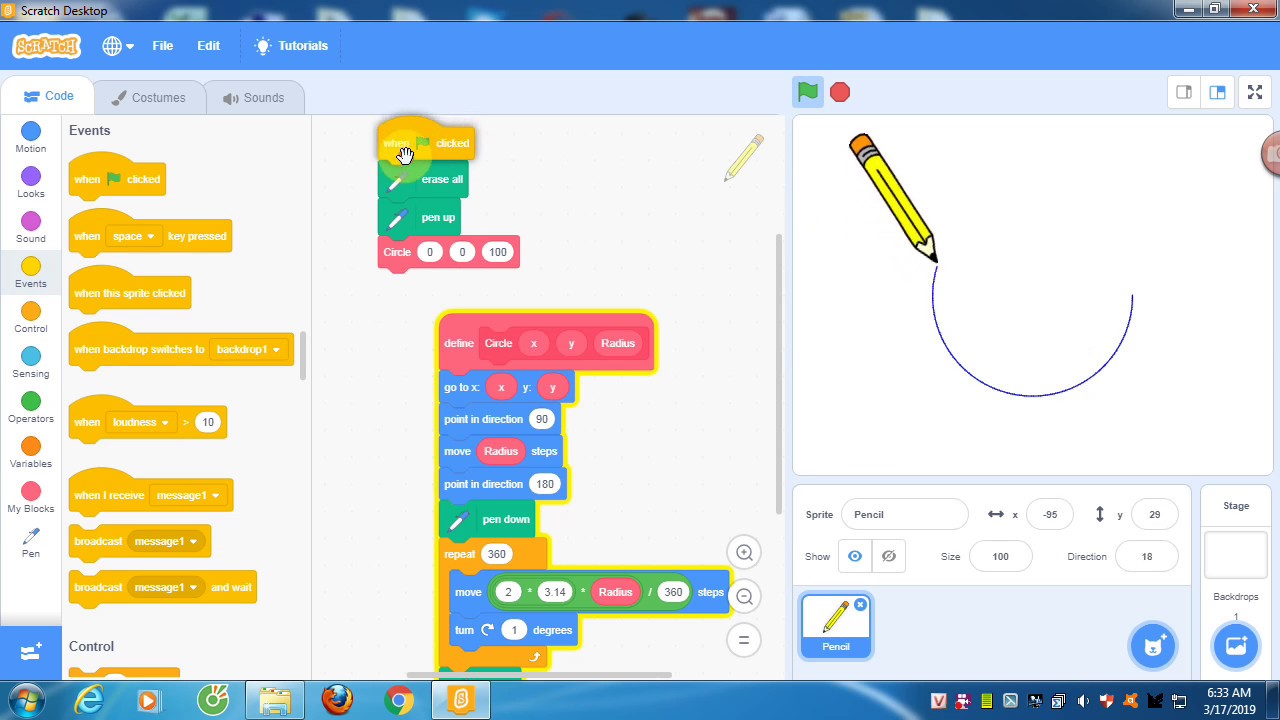The width and height of the screenshot is (1280, 720).
Task: Click the Choose a Sprite button
Action: click(x=1153, y=645)
